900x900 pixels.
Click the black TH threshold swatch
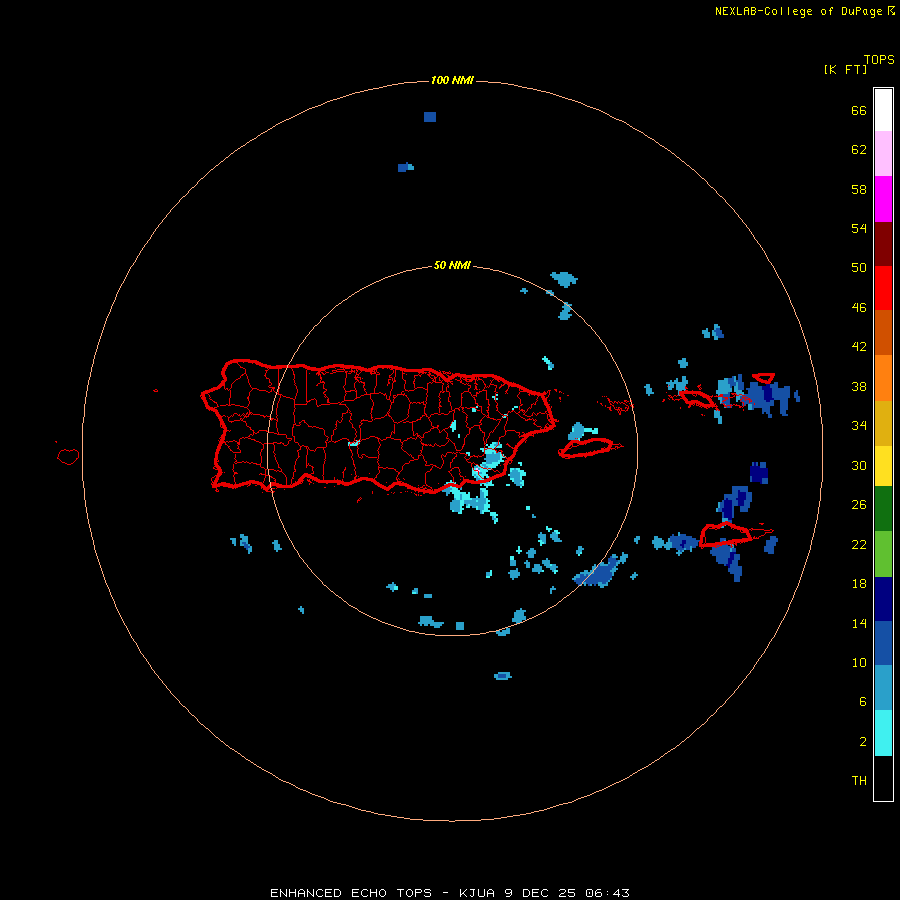point(883,778)
